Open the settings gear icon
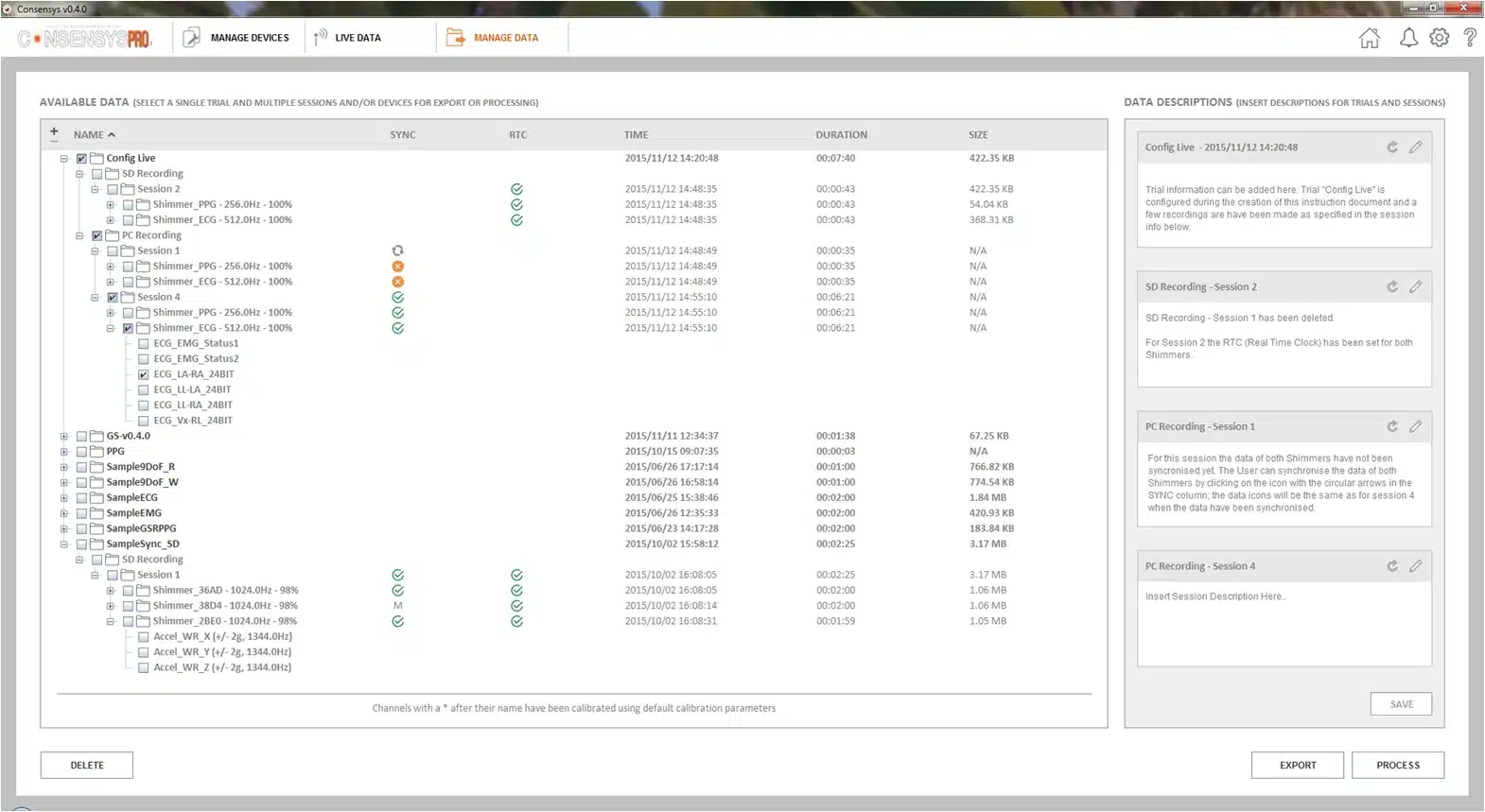Screen dimensions: 1485x812 tap(1439, 38)
